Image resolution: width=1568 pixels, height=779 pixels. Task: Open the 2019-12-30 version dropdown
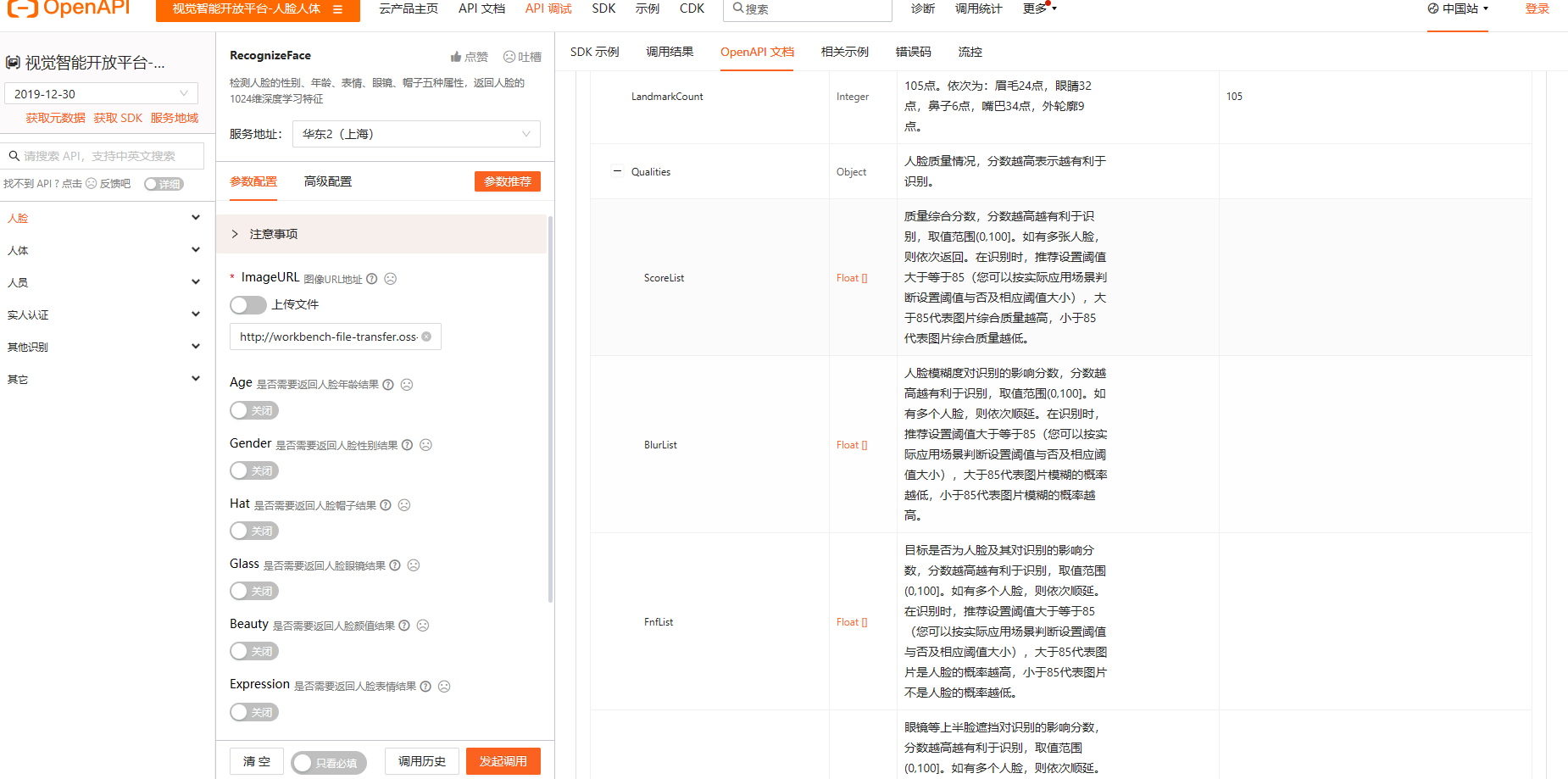pyautogui.click(x=102, y=93)
